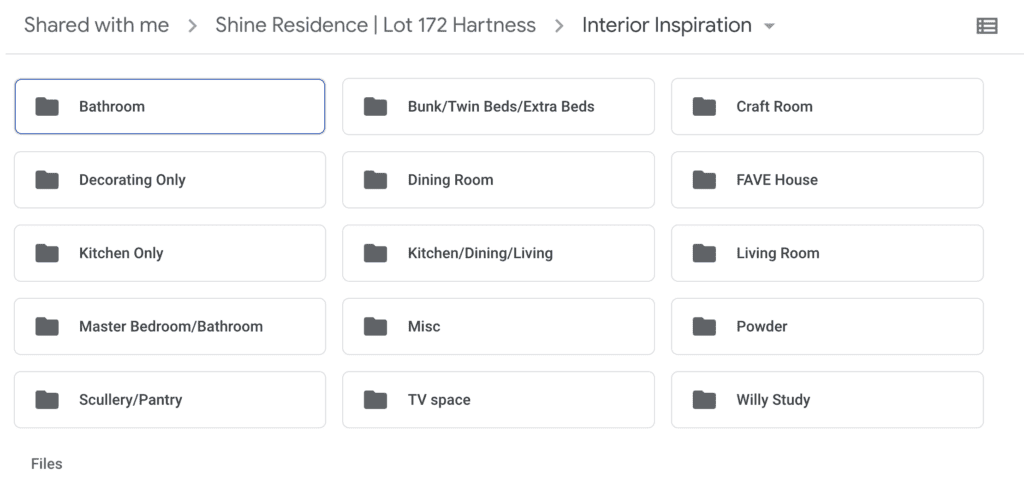Click the Kitchen Only folder icon
The width and height of the screenshot is (1024, 485).
[47, 253]
